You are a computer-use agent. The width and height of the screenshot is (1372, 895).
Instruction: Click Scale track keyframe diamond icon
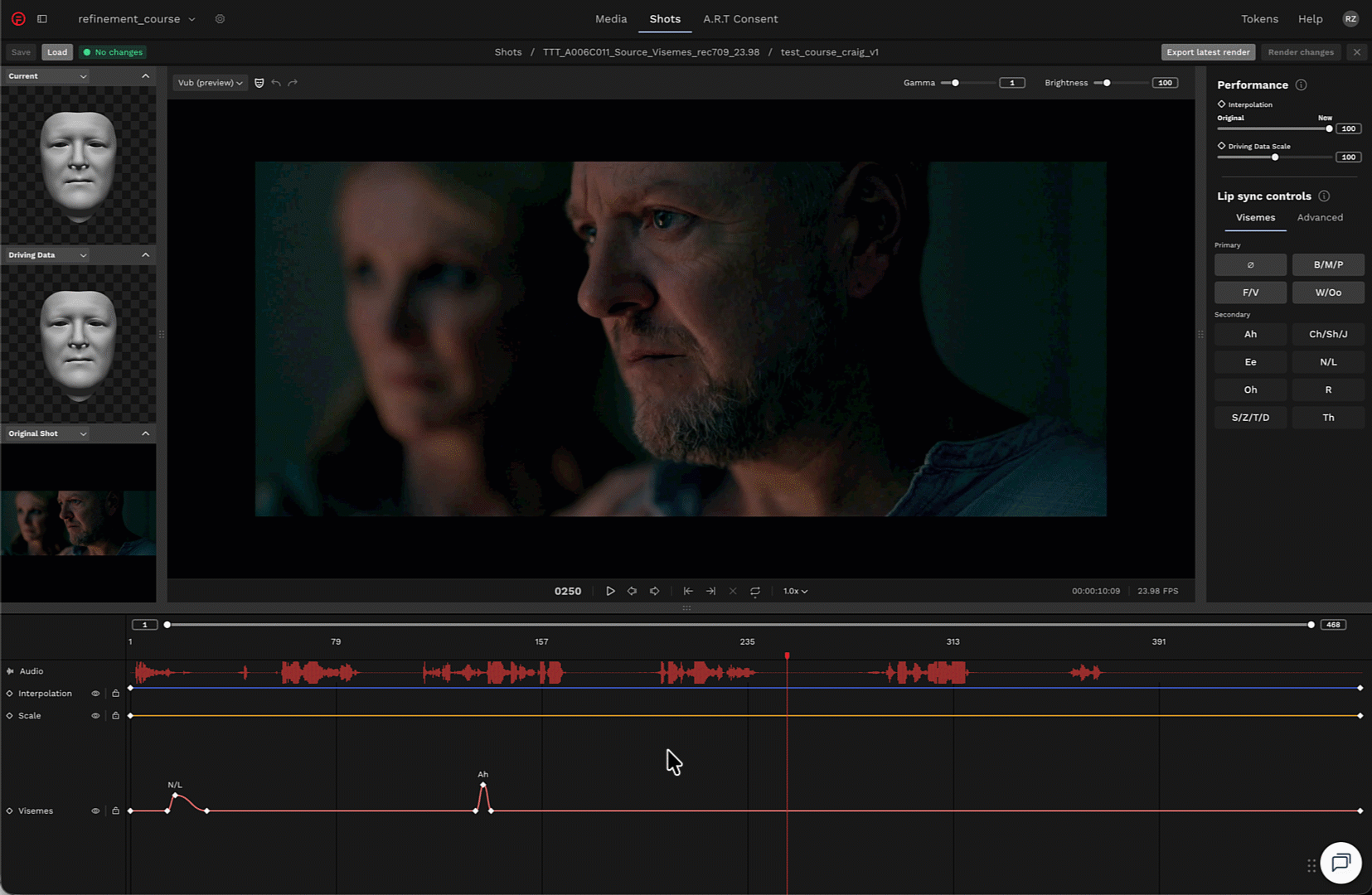click(10, 716)
